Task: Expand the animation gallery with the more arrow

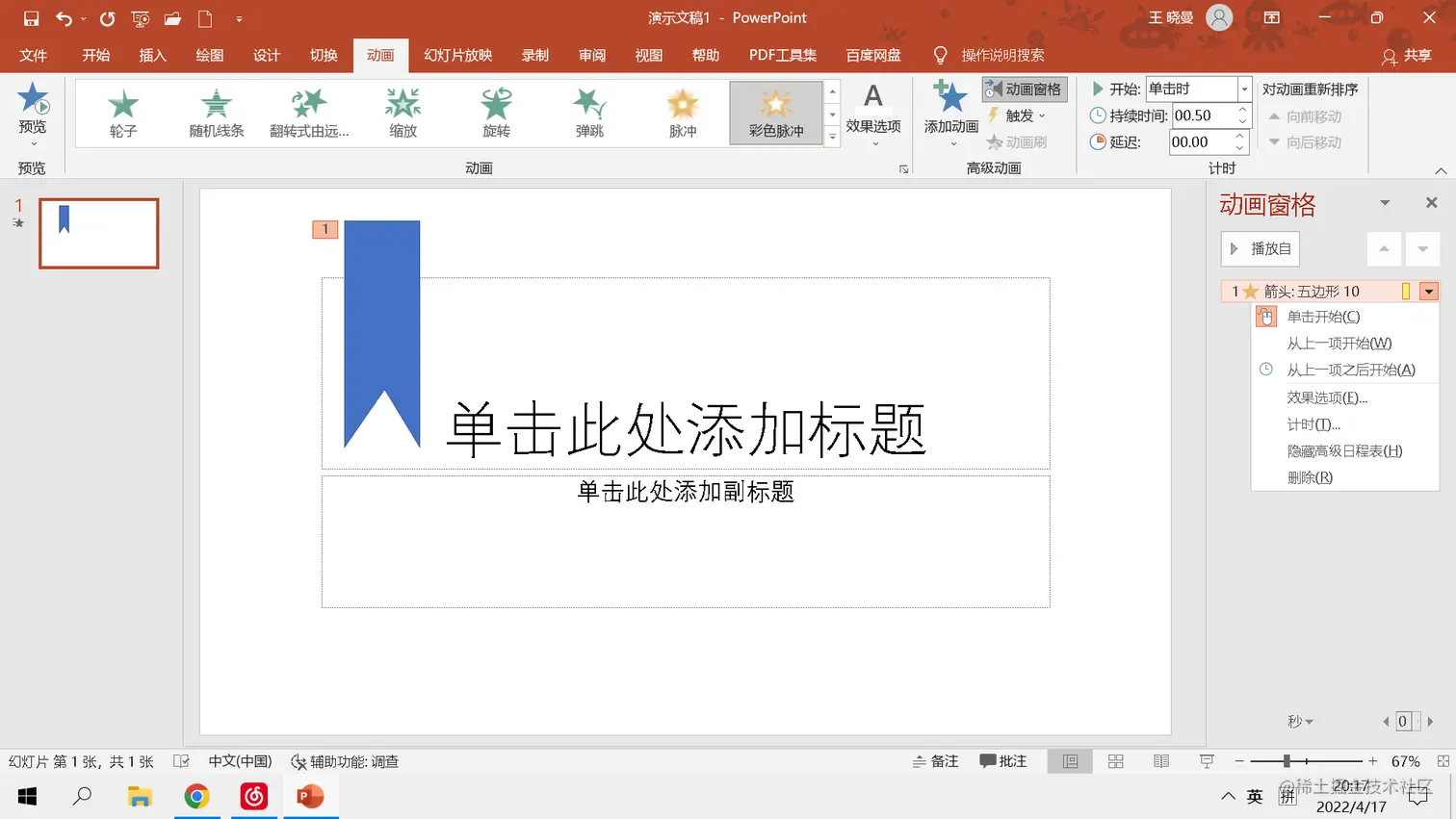Action: (833, 137)
